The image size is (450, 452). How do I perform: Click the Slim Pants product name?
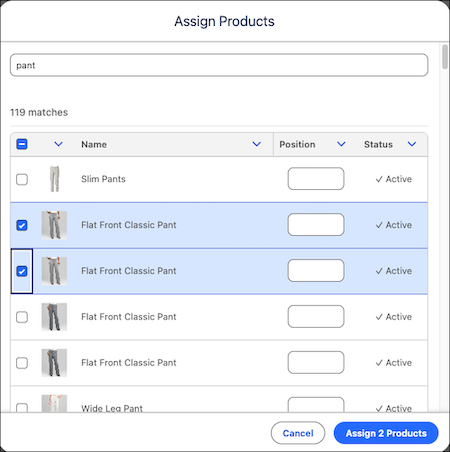(x=103, y=179)
